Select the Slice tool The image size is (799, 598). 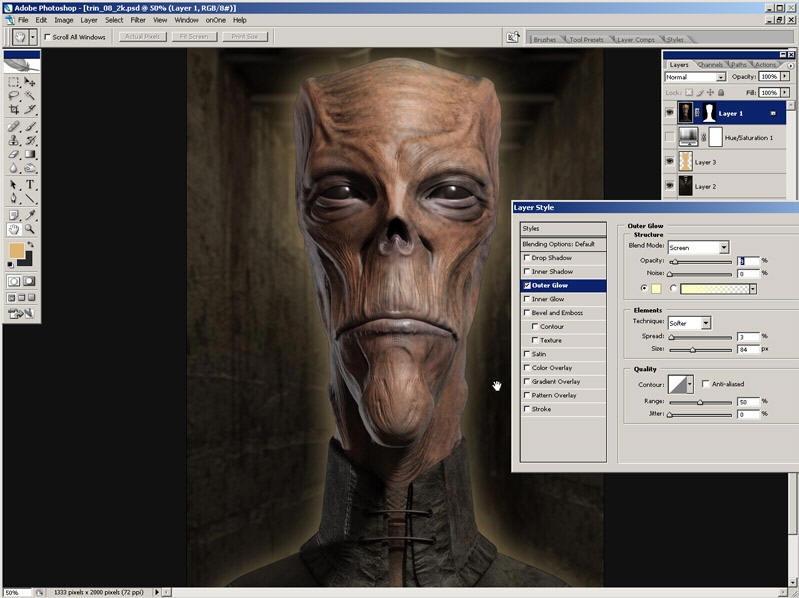click(x=30, y=109)
